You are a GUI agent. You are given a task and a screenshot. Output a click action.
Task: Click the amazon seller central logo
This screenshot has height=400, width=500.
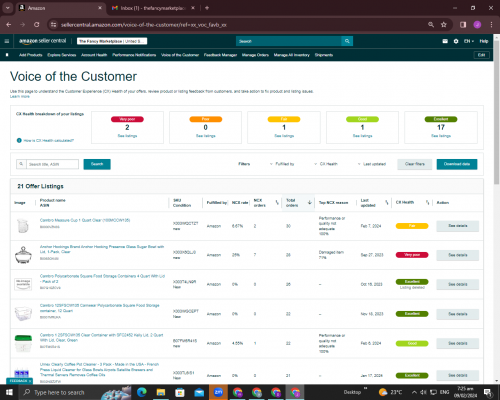[43, 41]
